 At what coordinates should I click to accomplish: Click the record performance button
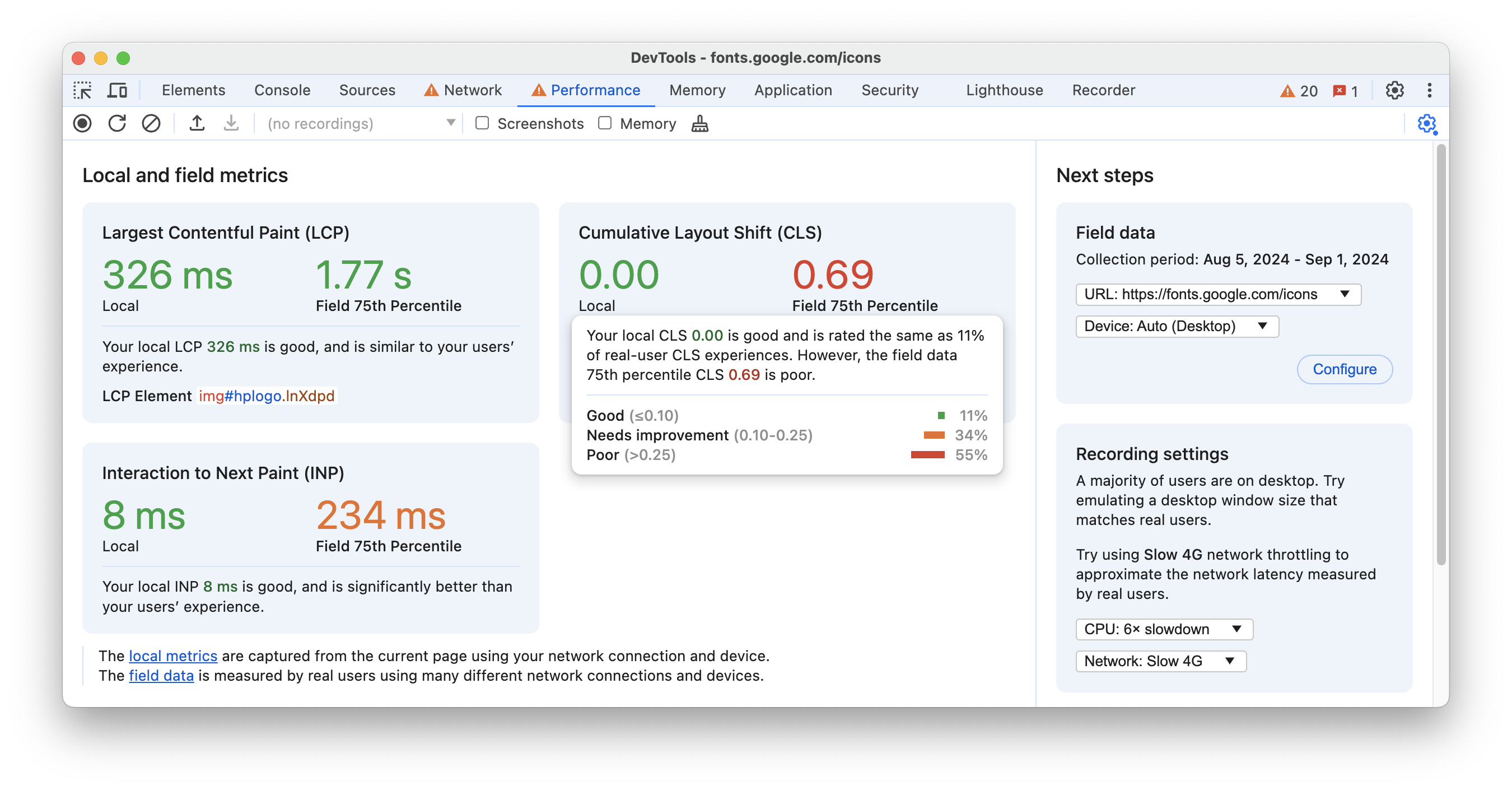pyautogui.click(x=83, y=123)
